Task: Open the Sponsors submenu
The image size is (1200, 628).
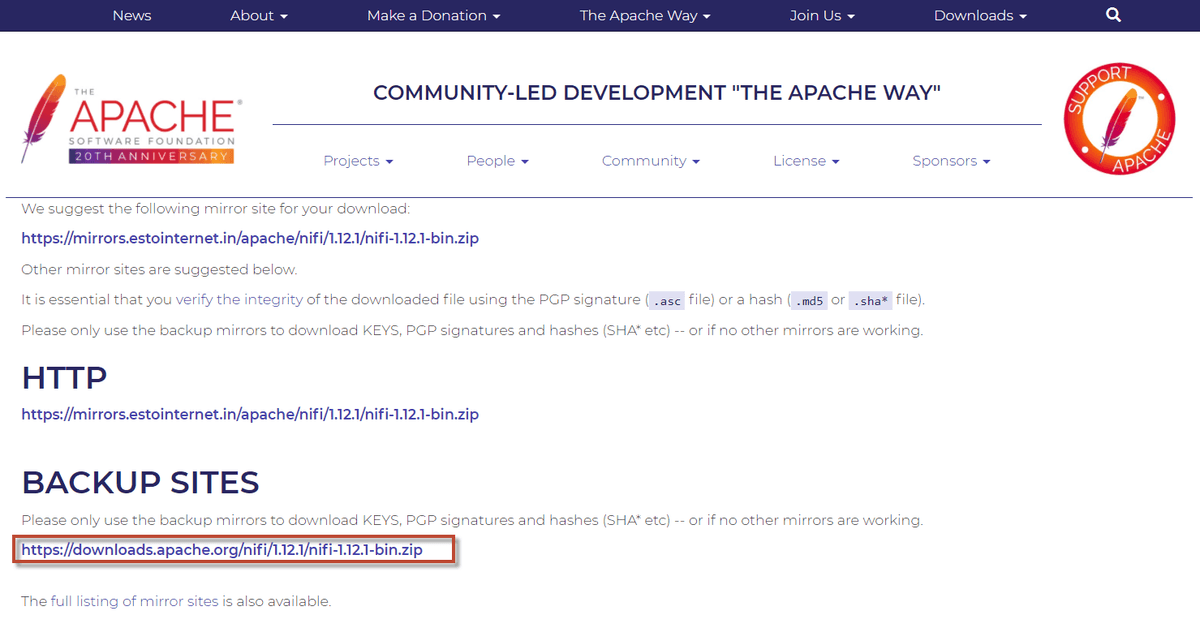Action: coord(951,161)
